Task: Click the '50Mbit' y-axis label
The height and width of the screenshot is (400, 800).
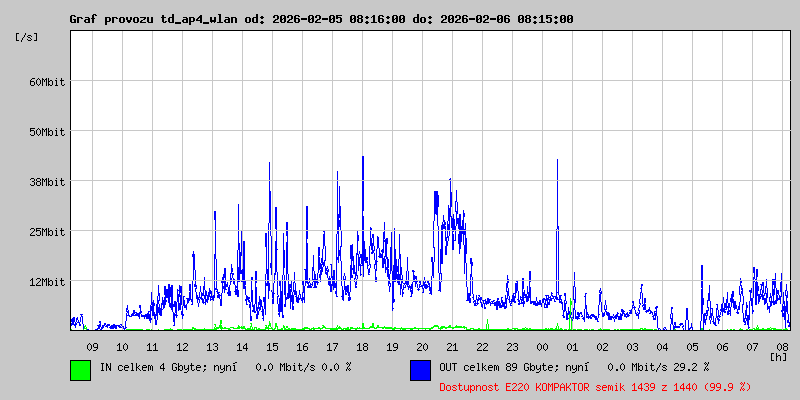Action: (47, 132)
